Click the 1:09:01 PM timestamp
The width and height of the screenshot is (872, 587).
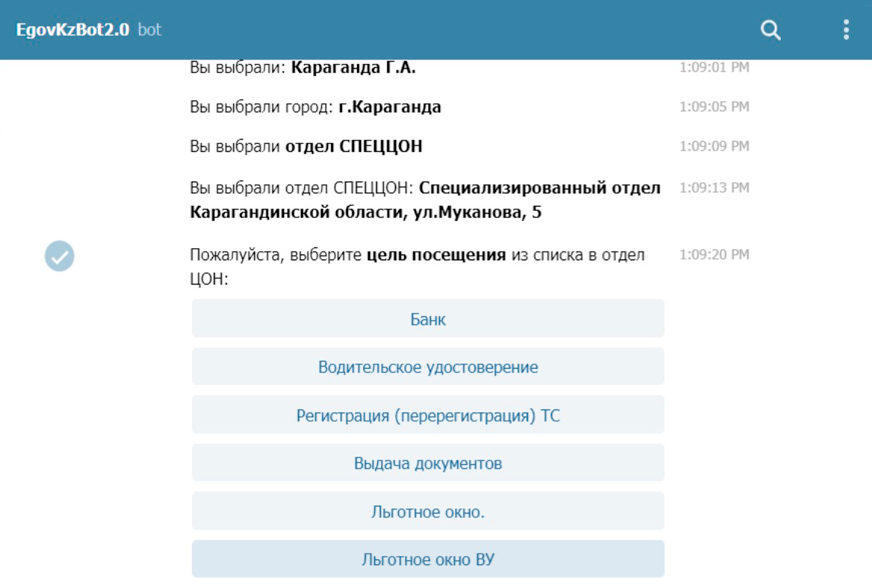714,67
